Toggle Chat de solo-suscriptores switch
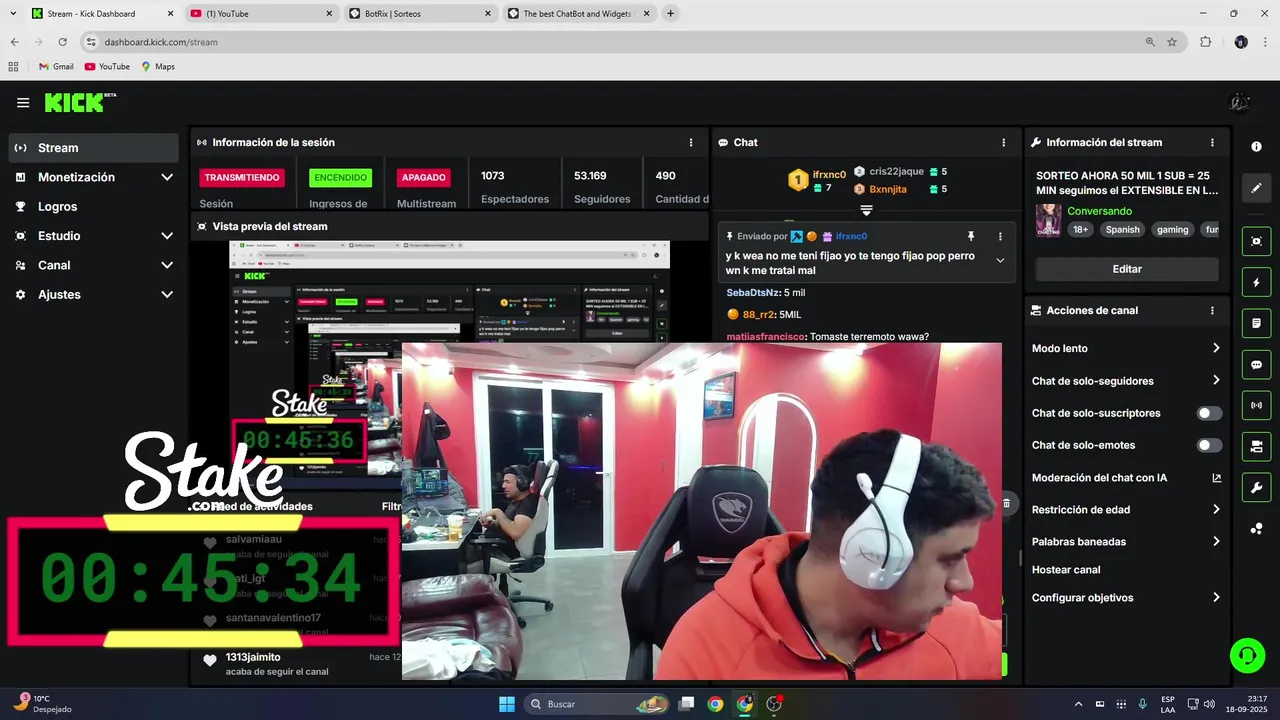1280x720 pixels. coord(1209,413)
